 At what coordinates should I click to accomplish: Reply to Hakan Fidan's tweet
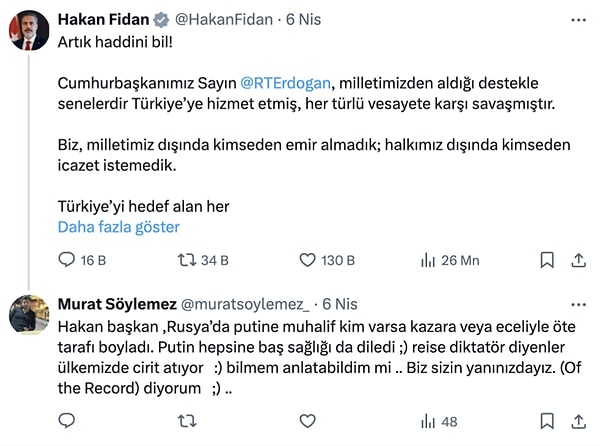(x=68, y=260)
